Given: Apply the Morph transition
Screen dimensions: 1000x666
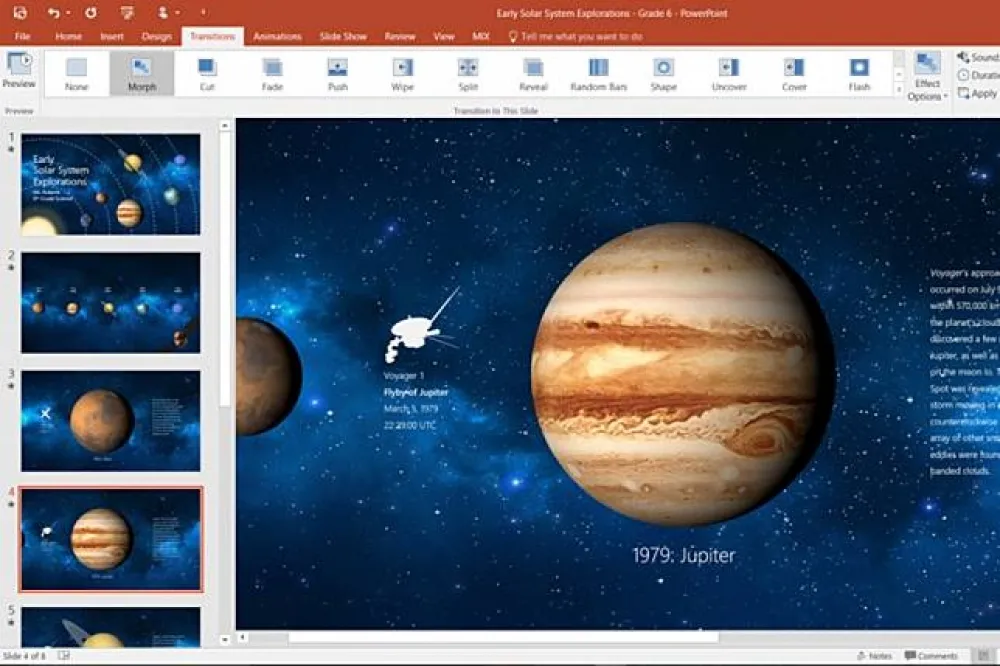Looking at the screenshot, I should [x=142, y=74].
